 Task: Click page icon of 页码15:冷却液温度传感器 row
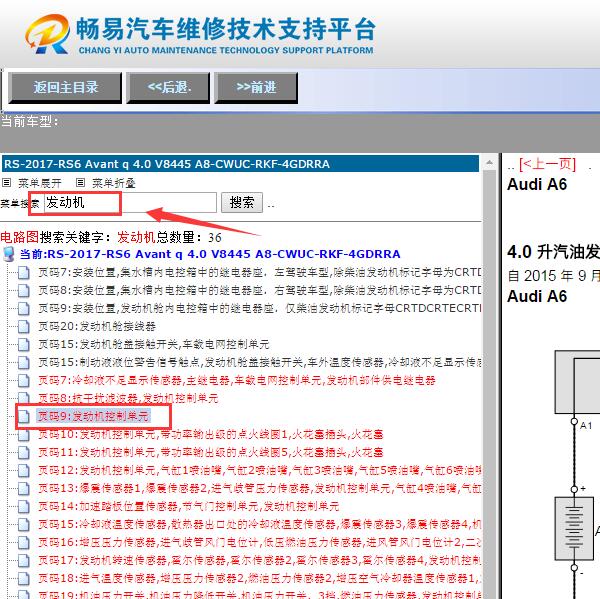[24, 525]
